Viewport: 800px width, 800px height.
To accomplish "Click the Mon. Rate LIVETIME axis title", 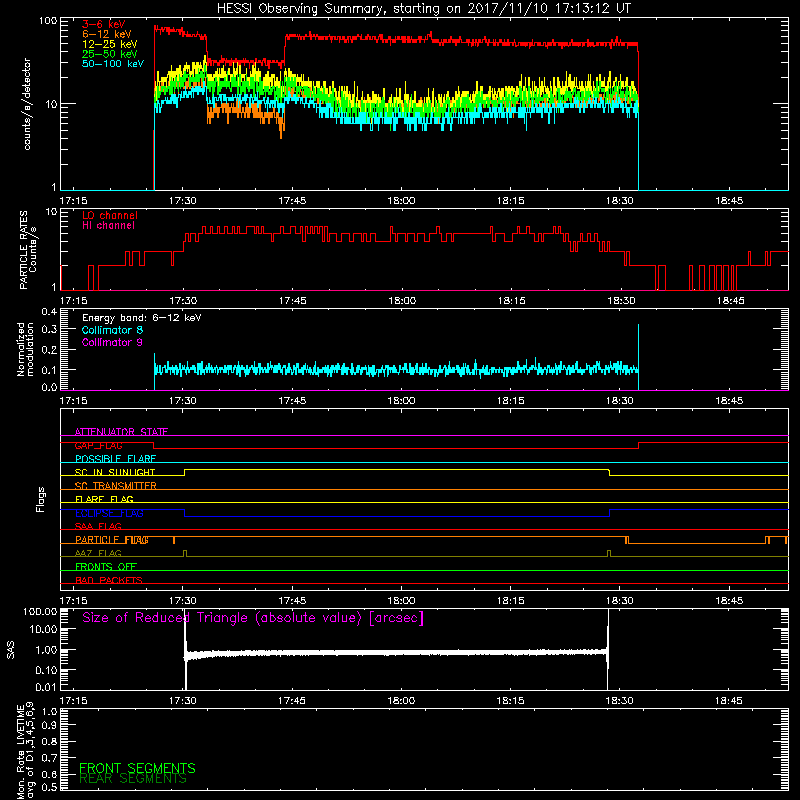I will 26,751.
